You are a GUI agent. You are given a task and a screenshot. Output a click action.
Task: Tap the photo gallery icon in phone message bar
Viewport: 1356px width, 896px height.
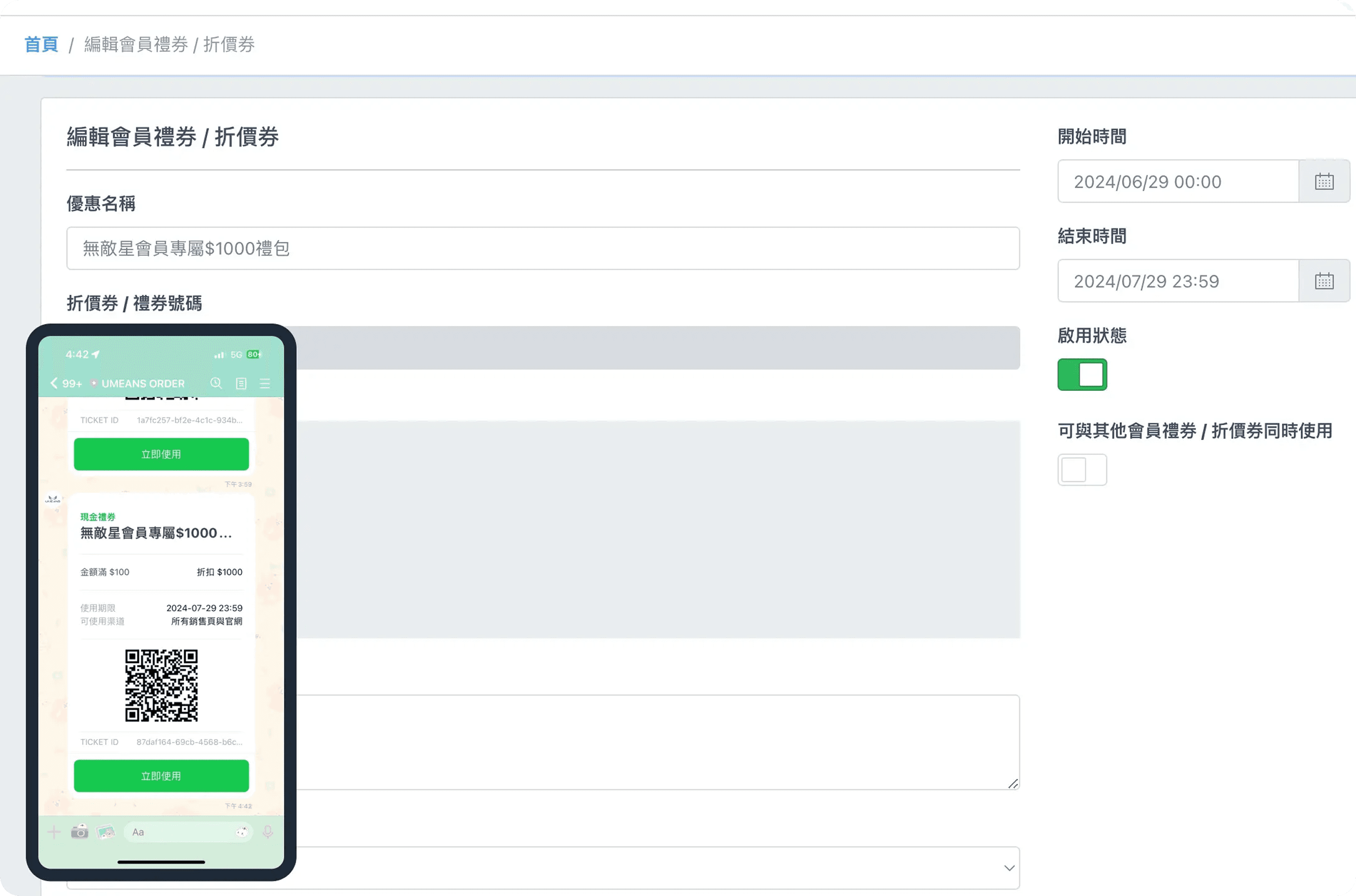[x=106, y=832]
